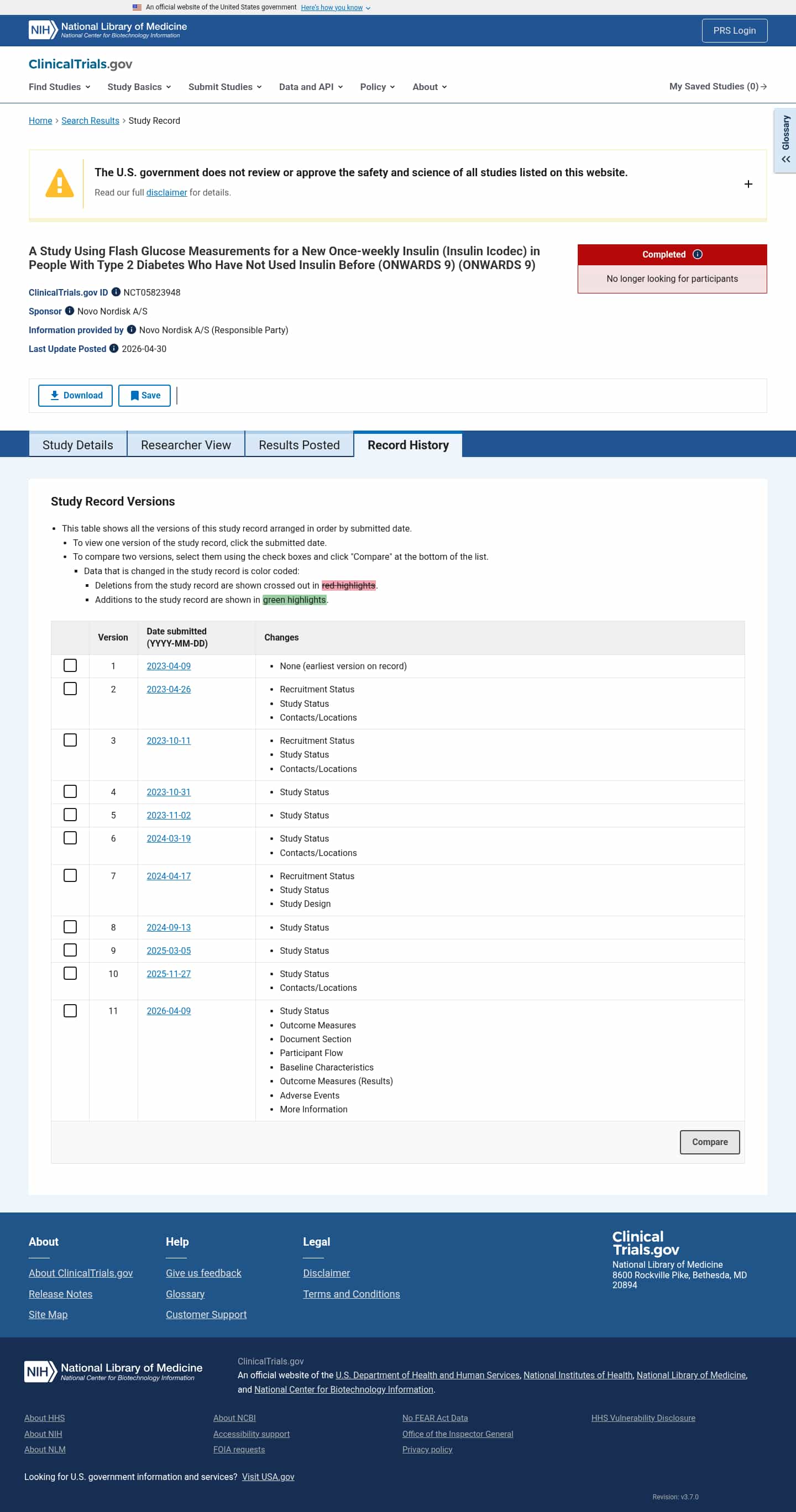Click the yellow warning triangle icon

tap(59, 183)
